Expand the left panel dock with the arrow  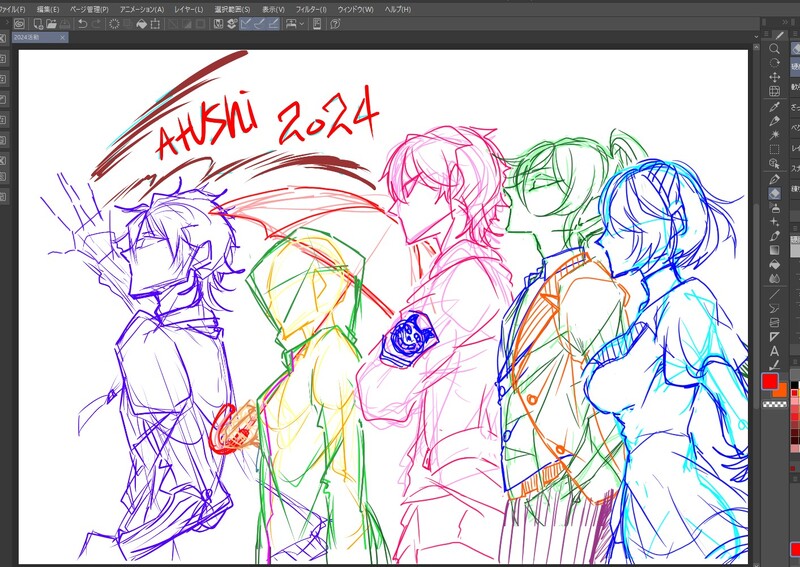click(7, 23)
